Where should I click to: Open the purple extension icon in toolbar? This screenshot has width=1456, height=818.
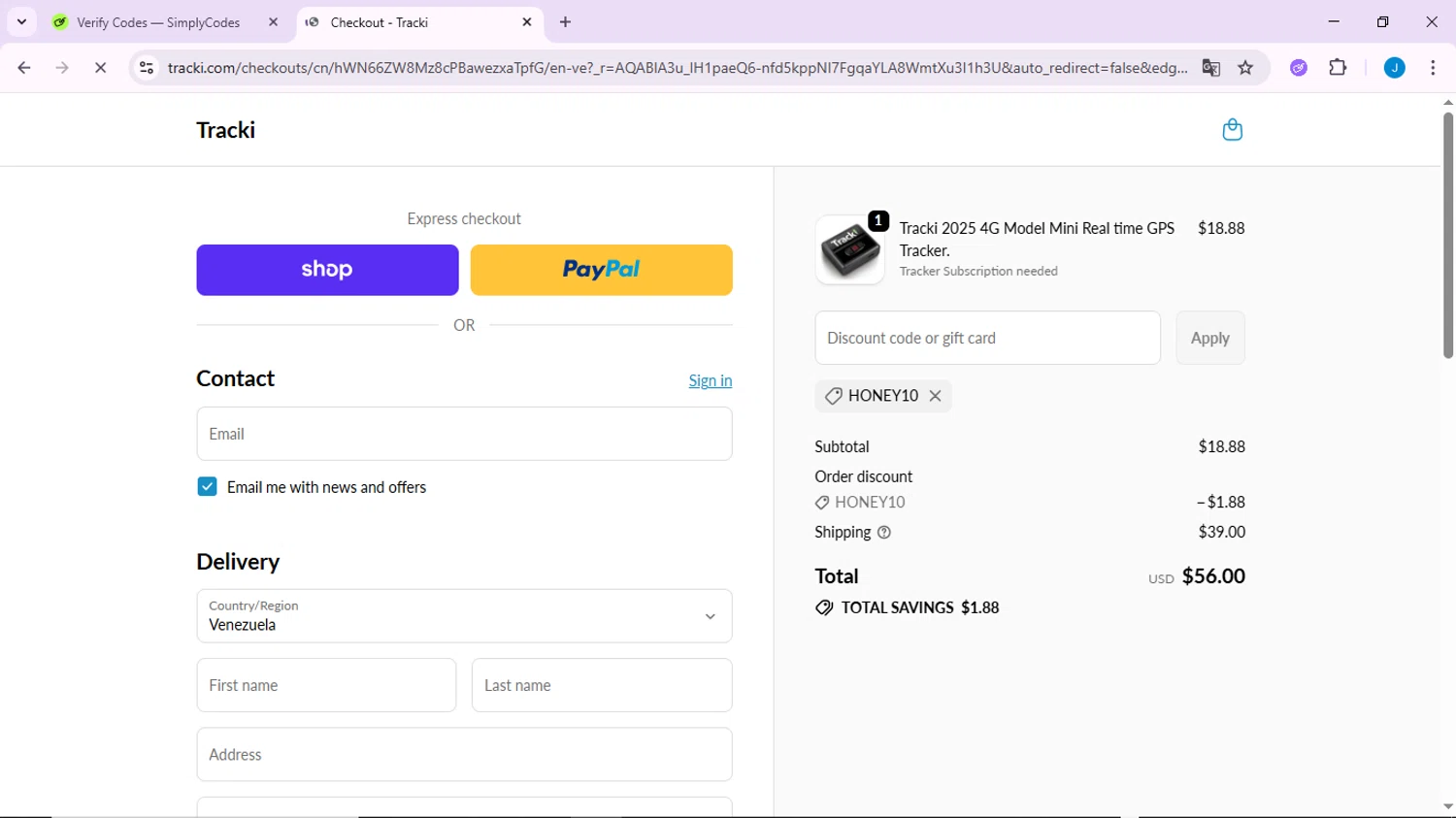(1299, 68)
